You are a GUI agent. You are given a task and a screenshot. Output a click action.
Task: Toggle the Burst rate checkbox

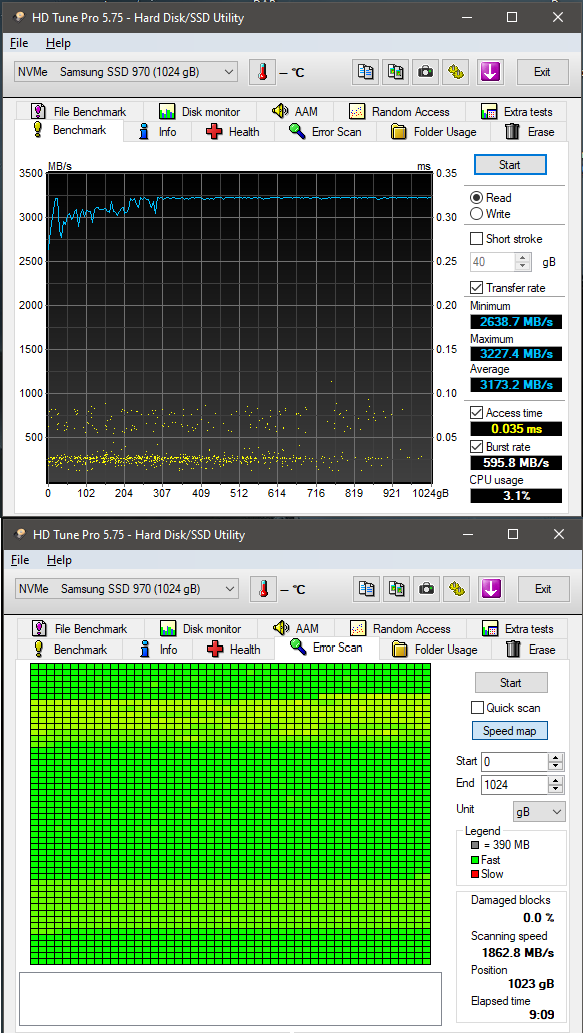pos(476,447)
